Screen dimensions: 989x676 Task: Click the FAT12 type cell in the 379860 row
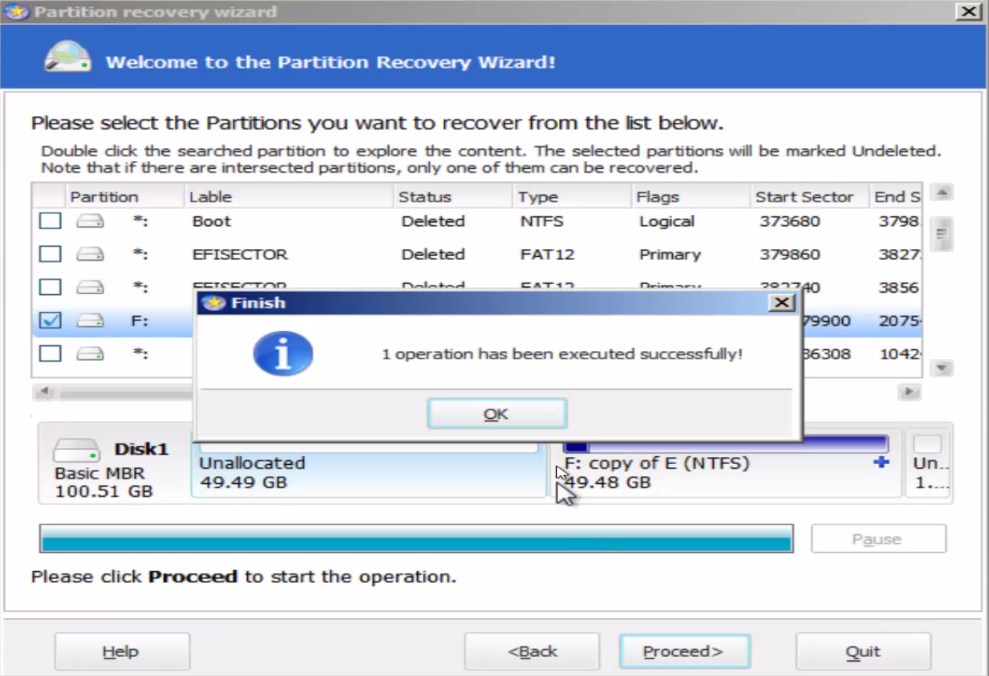[547, 254]
